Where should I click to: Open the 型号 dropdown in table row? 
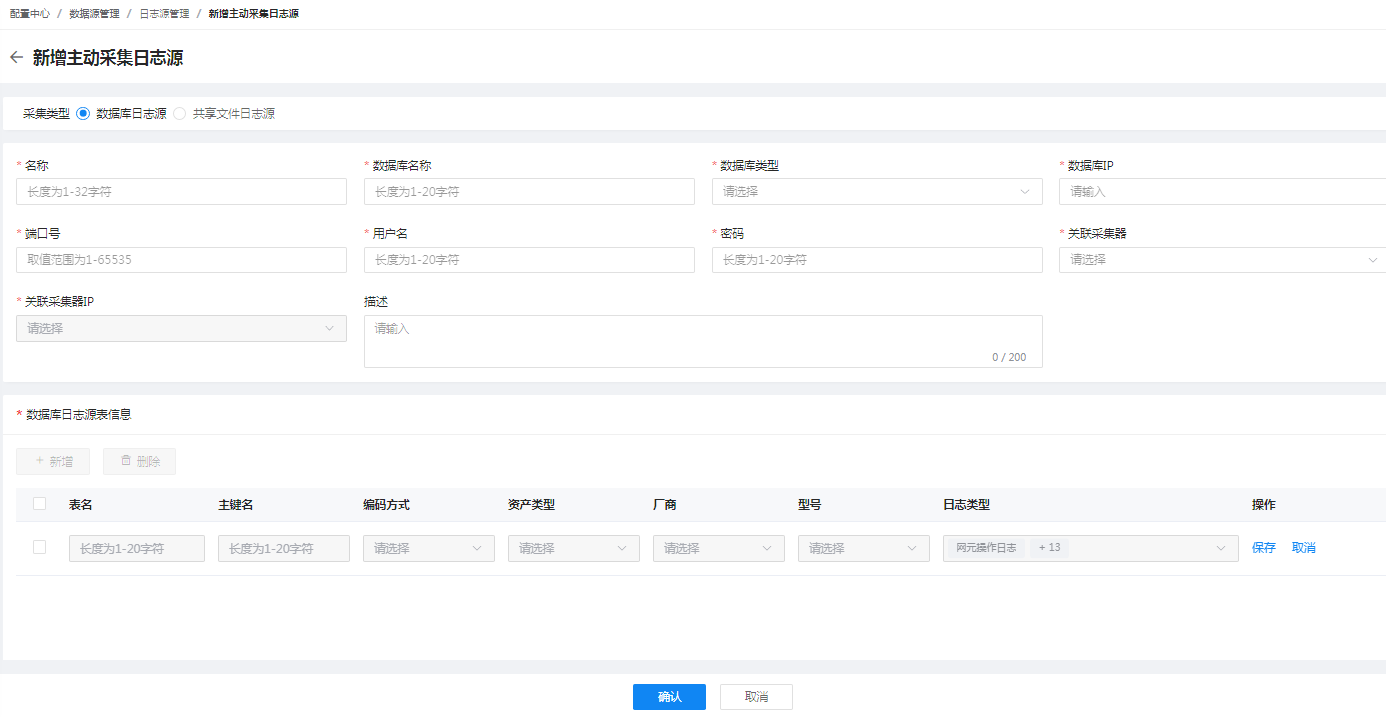tap(864, 548)
